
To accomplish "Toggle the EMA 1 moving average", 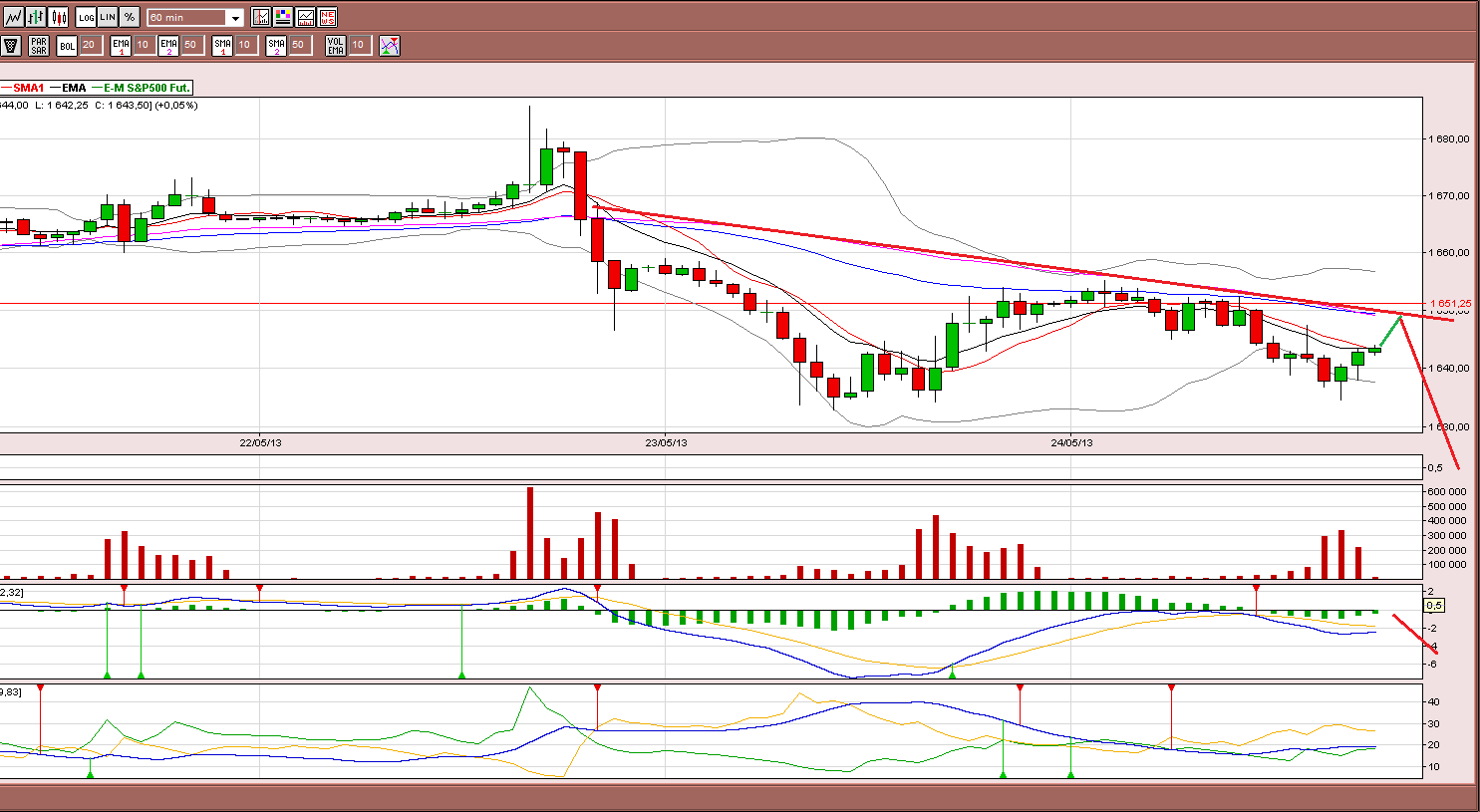I will click(x=121, y=45).
